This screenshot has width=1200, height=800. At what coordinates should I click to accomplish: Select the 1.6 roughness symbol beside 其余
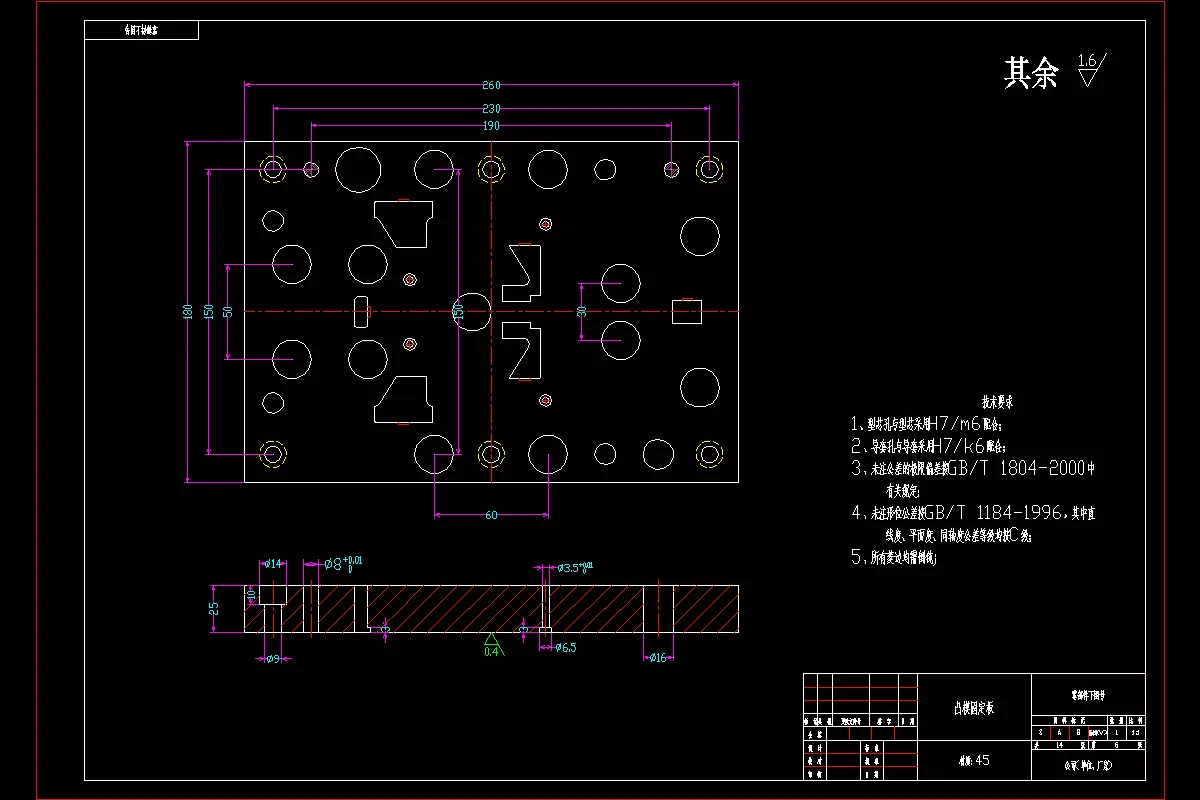click(x=1091, y=72)
